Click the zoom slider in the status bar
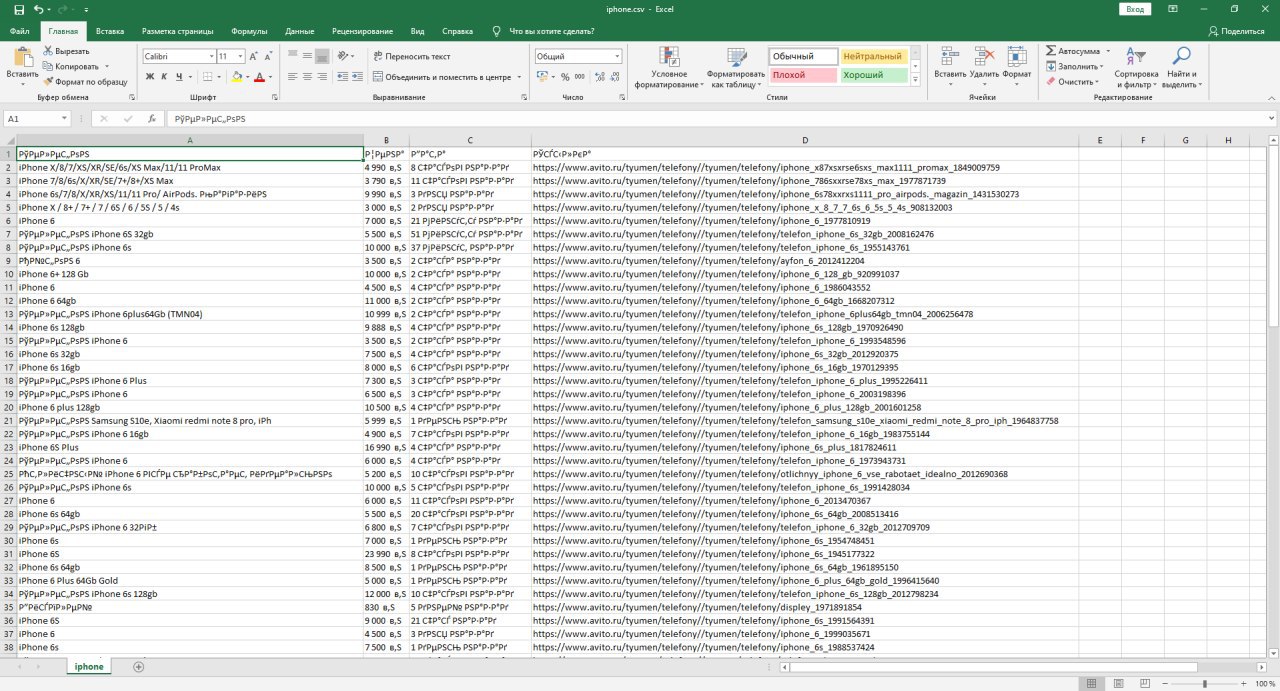 tap(1204, 684)
